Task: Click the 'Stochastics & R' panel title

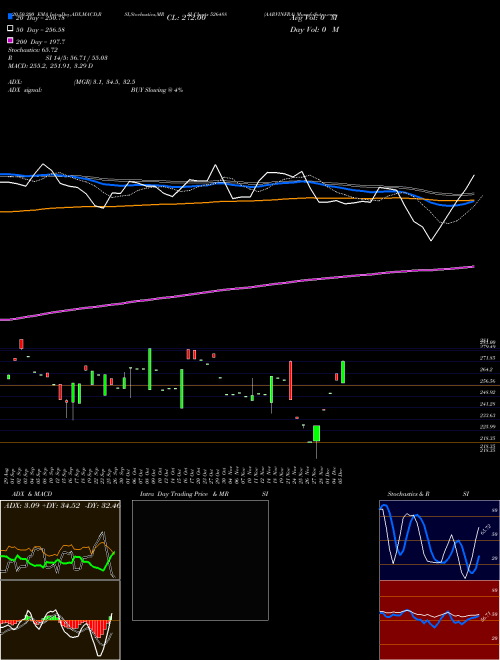Action: pos(408,494)
